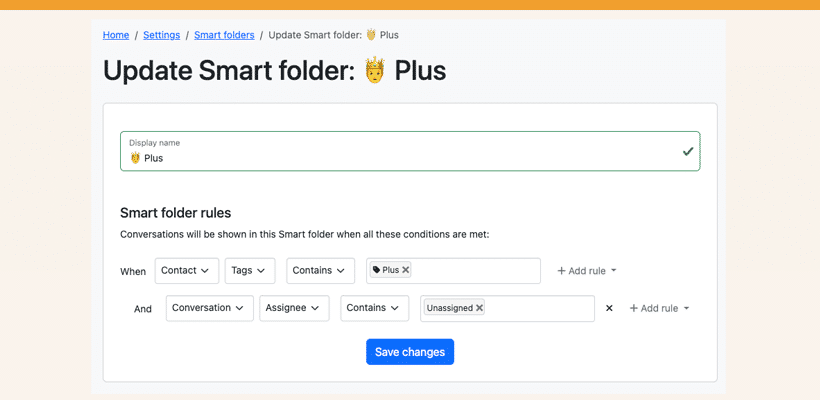
Task: Expand Add rule menu in And row
Action: [659, 308]
